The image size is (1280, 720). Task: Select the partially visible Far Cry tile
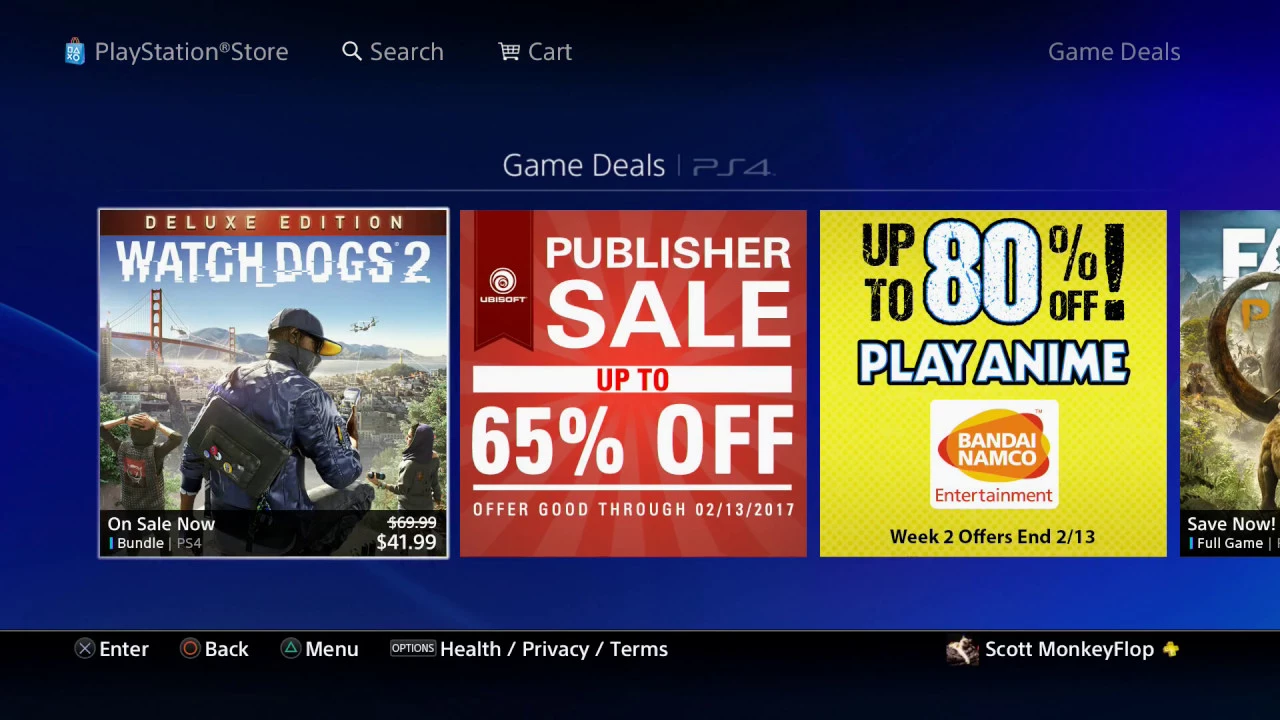click(1230, 383)
